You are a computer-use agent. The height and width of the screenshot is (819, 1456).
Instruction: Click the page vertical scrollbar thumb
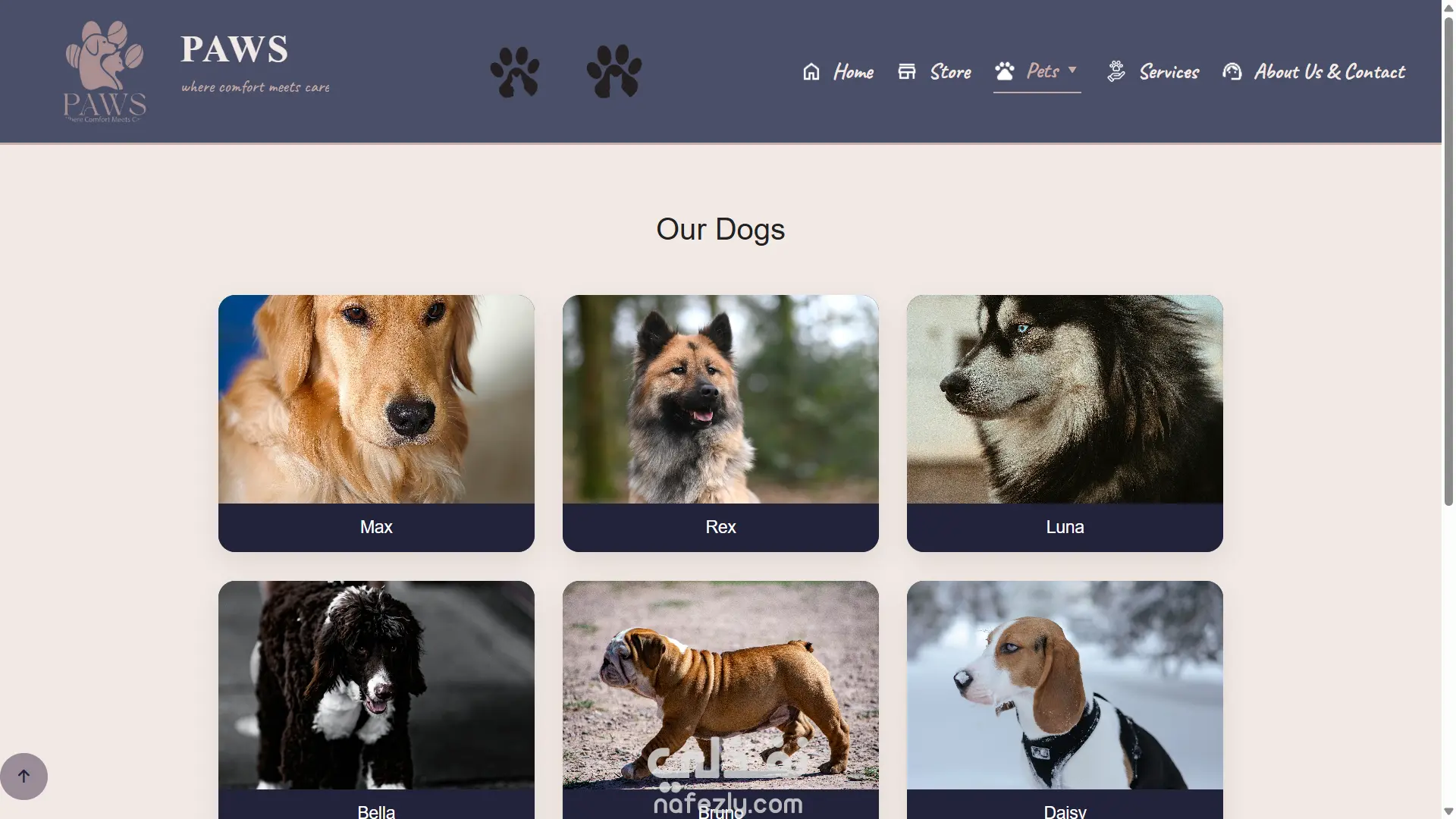click(1448, 260)
